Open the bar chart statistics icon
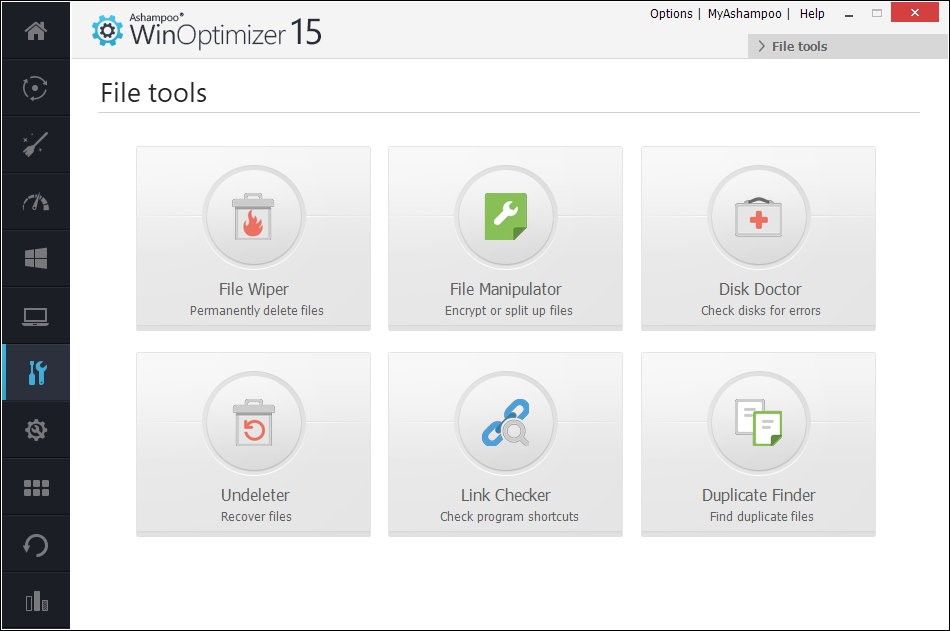The image size is (950, 631). (36, 601)
